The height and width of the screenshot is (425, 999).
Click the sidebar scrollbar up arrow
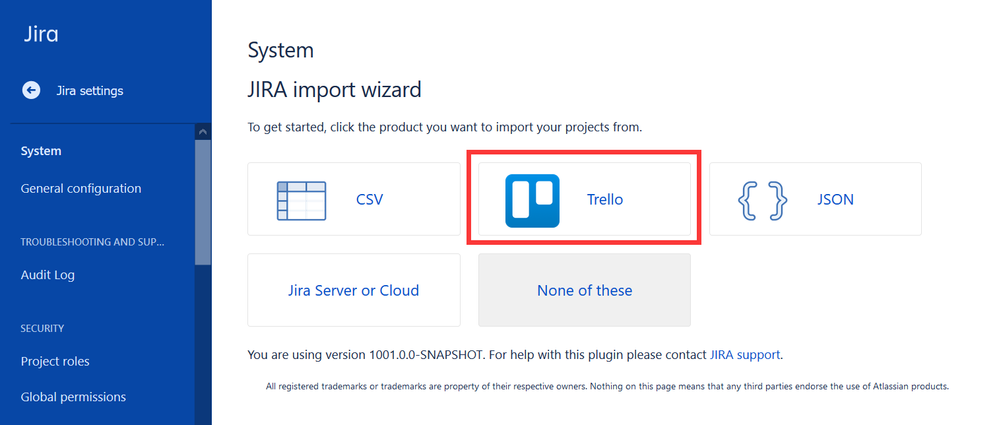tap(203, 132)
